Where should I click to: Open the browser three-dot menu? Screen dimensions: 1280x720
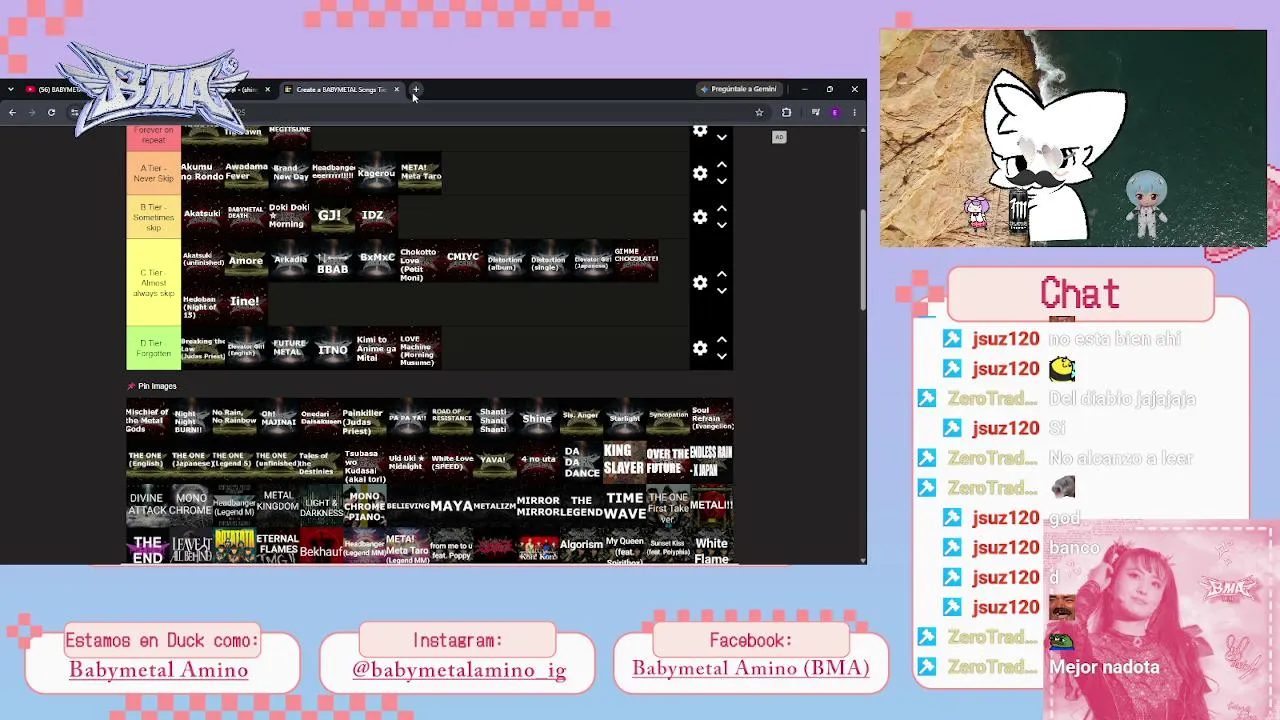[854, 112]
